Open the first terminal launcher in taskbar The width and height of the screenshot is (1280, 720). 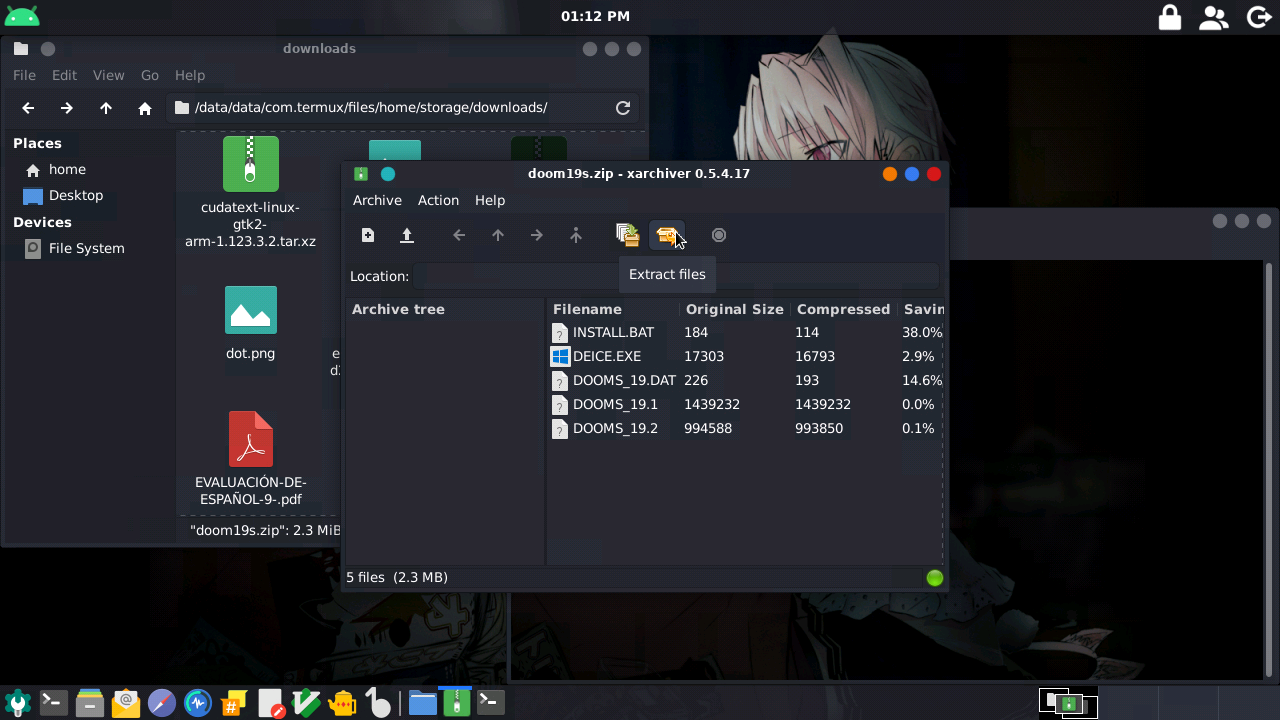(x=53, y=703)
